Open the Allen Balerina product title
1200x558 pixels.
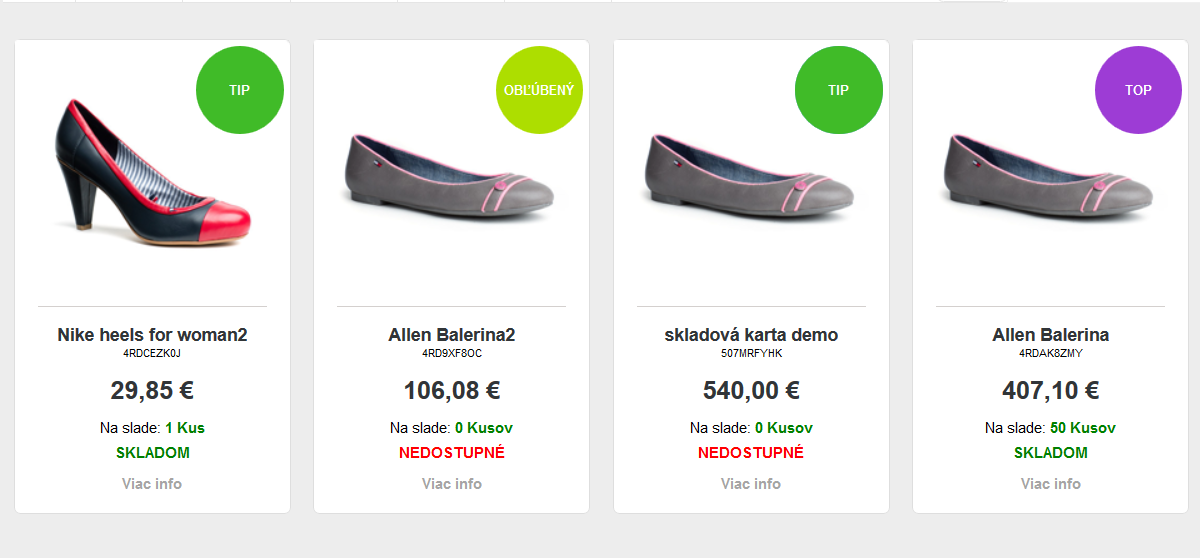[x=1051, y=335]
